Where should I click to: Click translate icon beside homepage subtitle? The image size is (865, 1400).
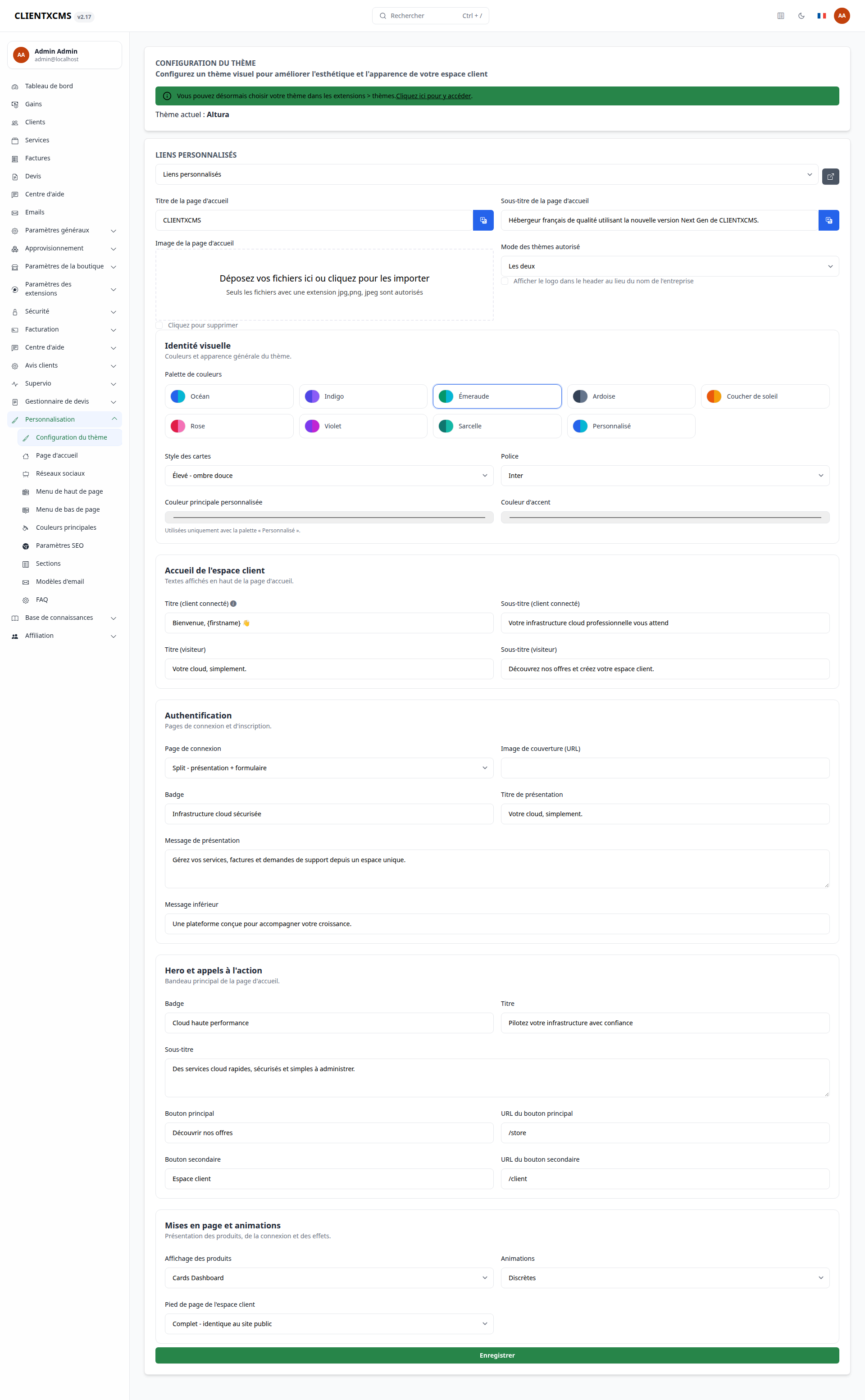coord(829,220)
